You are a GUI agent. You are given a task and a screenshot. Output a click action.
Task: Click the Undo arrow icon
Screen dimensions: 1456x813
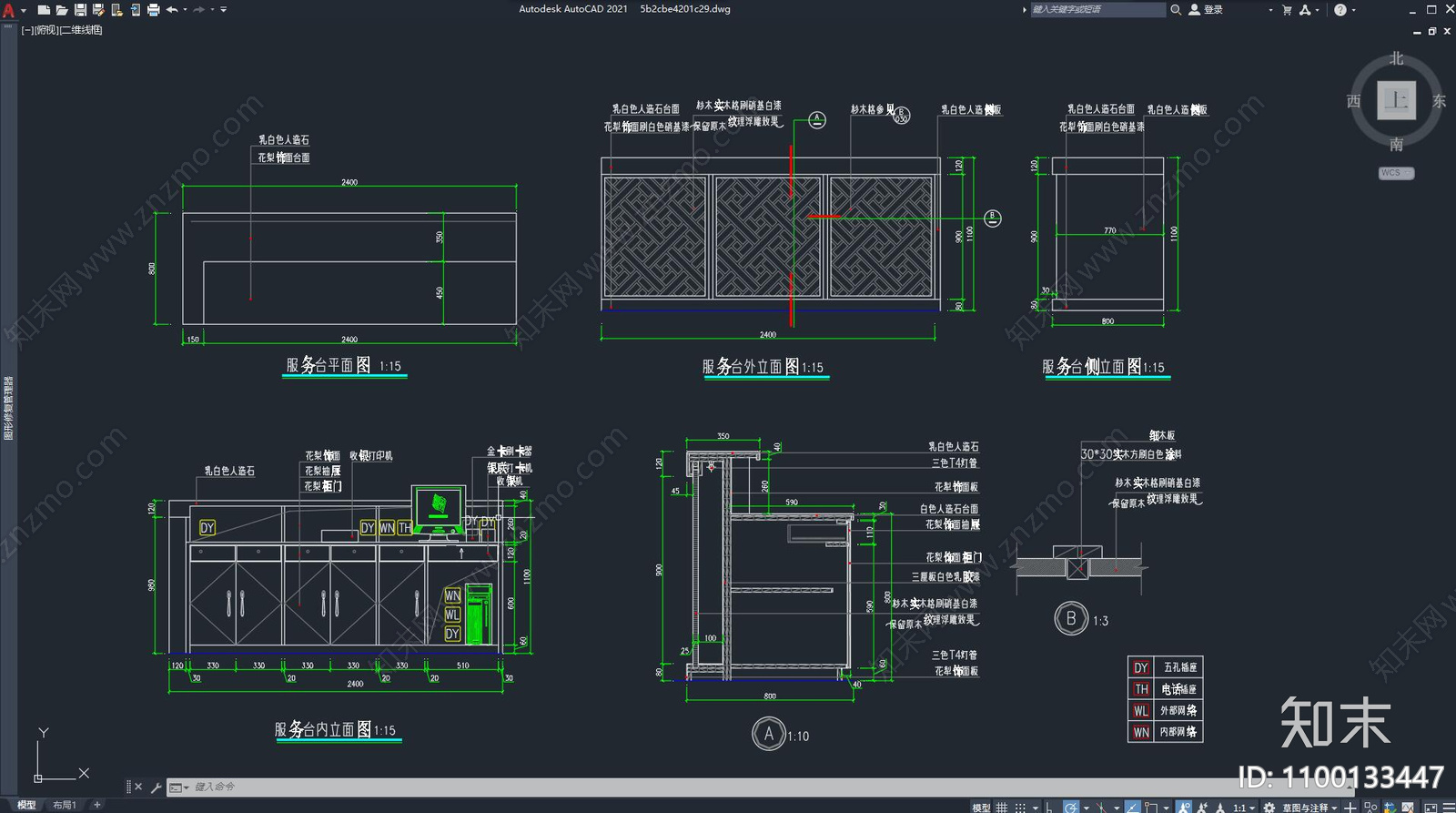(171, 10)
